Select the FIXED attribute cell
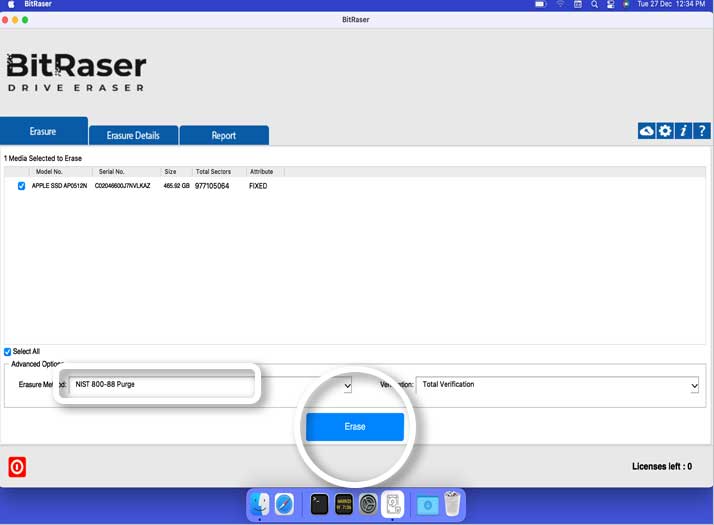Screen dimensions: 714x525 click(x=258, y=186)
